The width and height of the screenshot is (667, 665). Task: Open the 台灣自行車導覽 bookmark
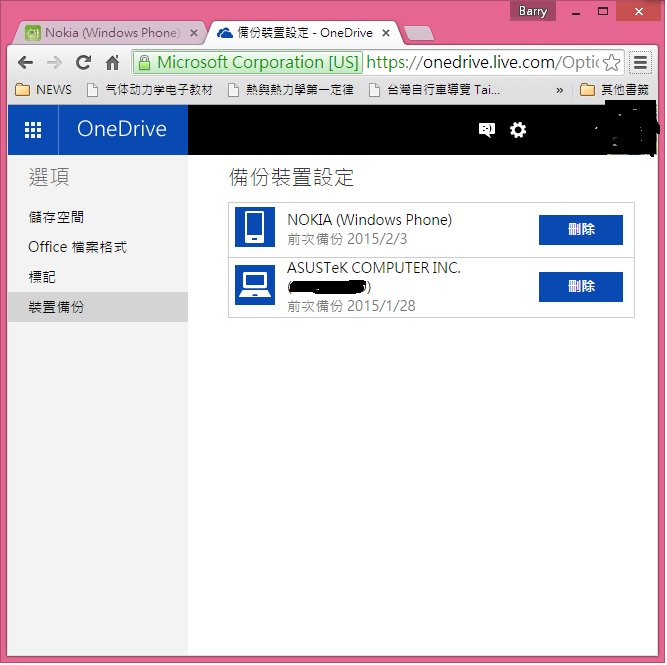pyautogui.click(x=434, y=90)
